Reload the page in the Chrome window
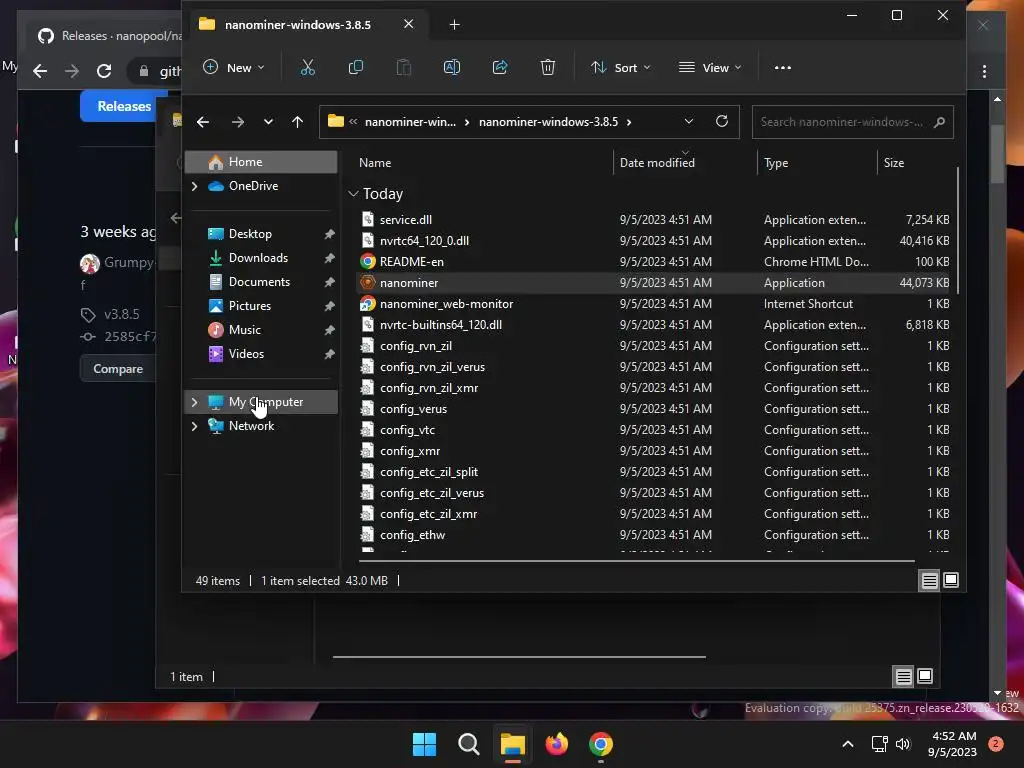Viewport: 1024px width, 768px height. point(104,71)
